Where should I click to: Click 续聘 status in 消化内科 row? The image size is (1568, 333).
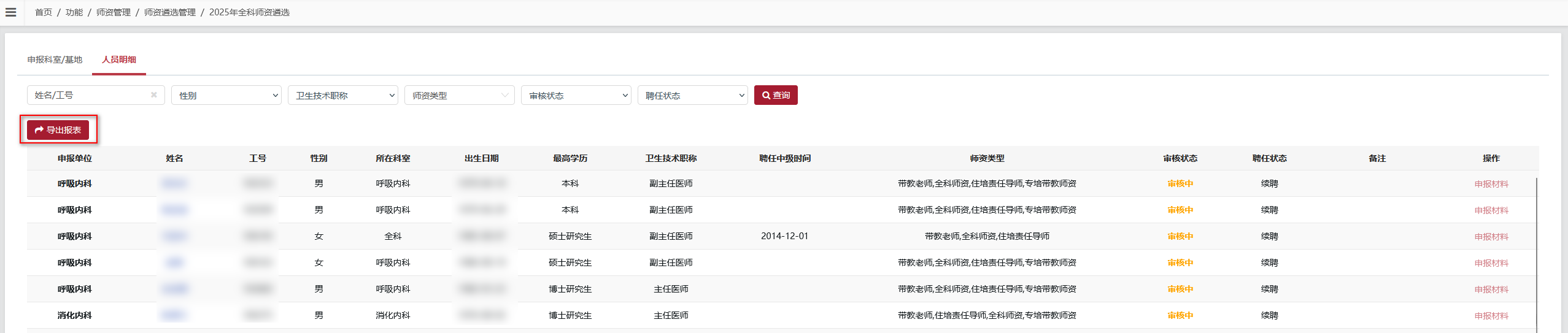(x=1270, y=315)
